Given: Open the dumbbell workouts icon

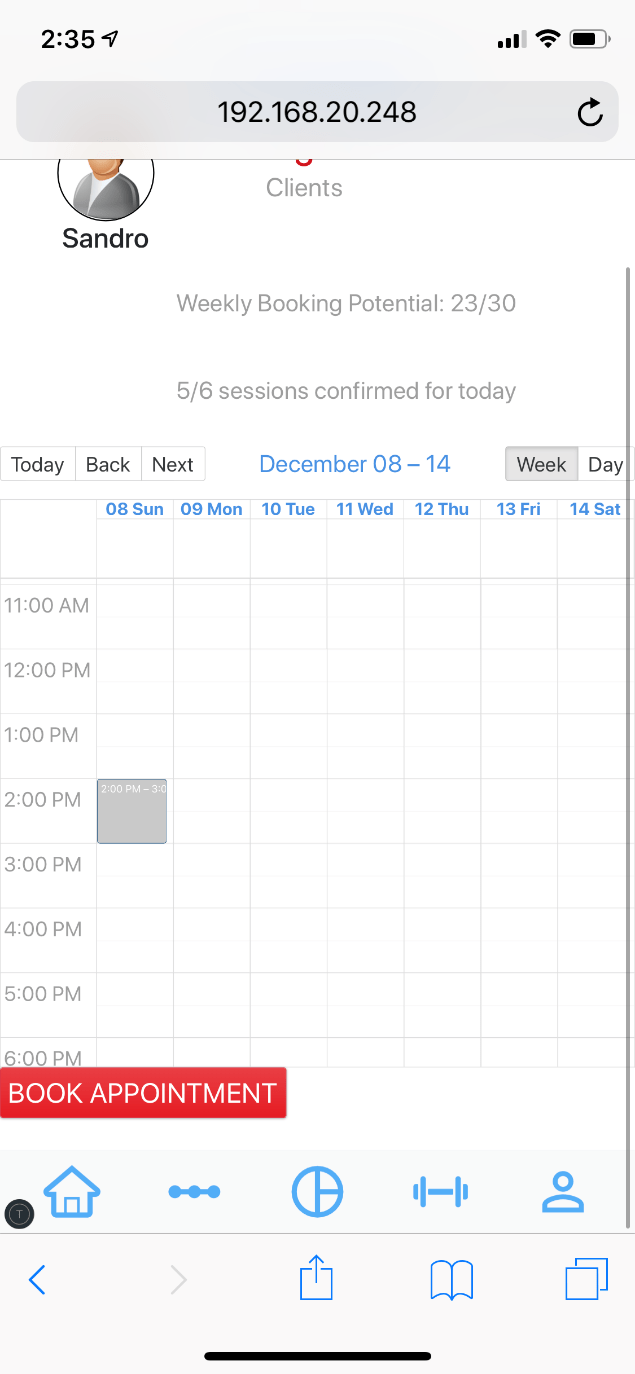Looking at the screenshot, I should click(x=440, y=1191).
